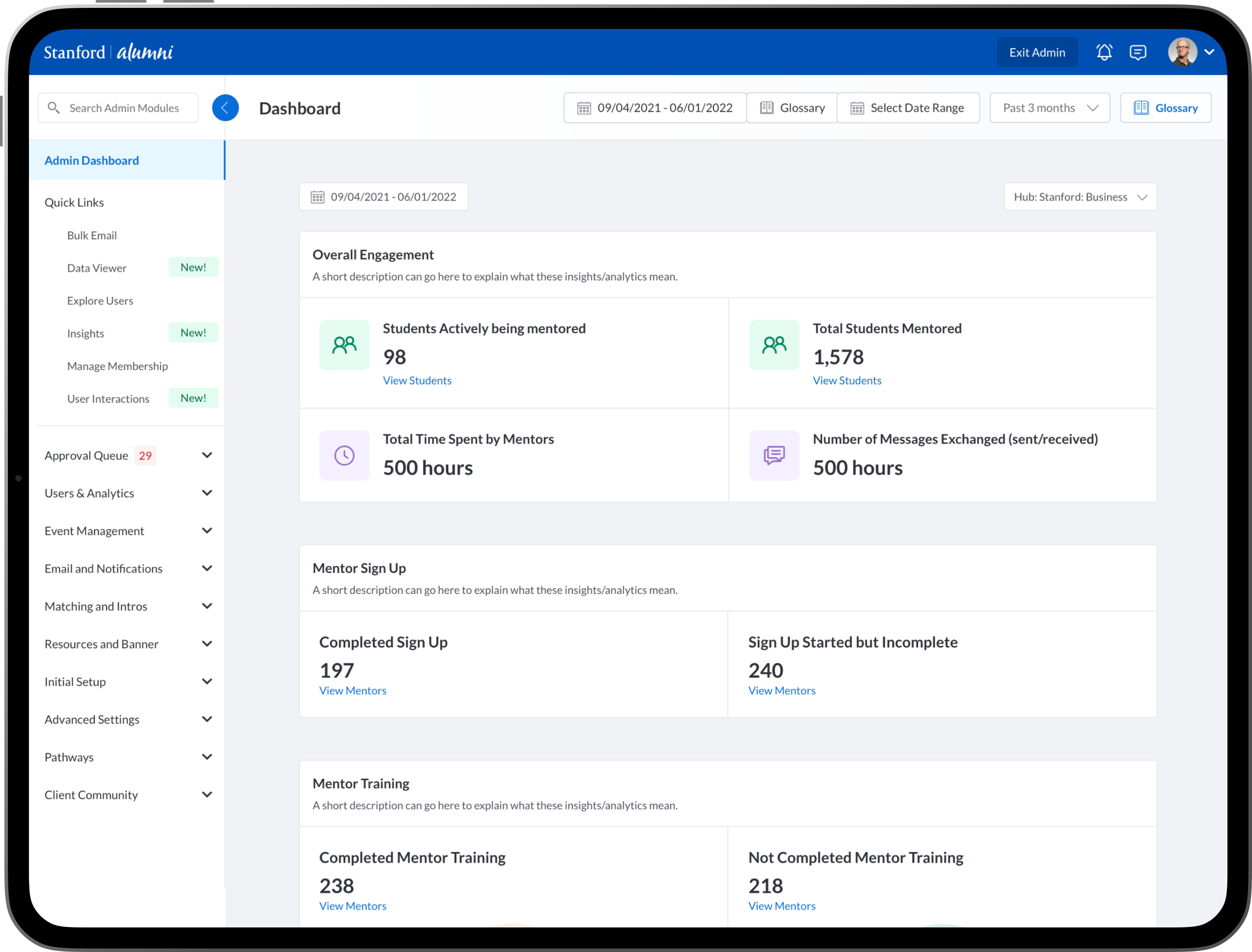Open Data Viewer quick link
The image size is (1252, 952).
tap(97, 268)
